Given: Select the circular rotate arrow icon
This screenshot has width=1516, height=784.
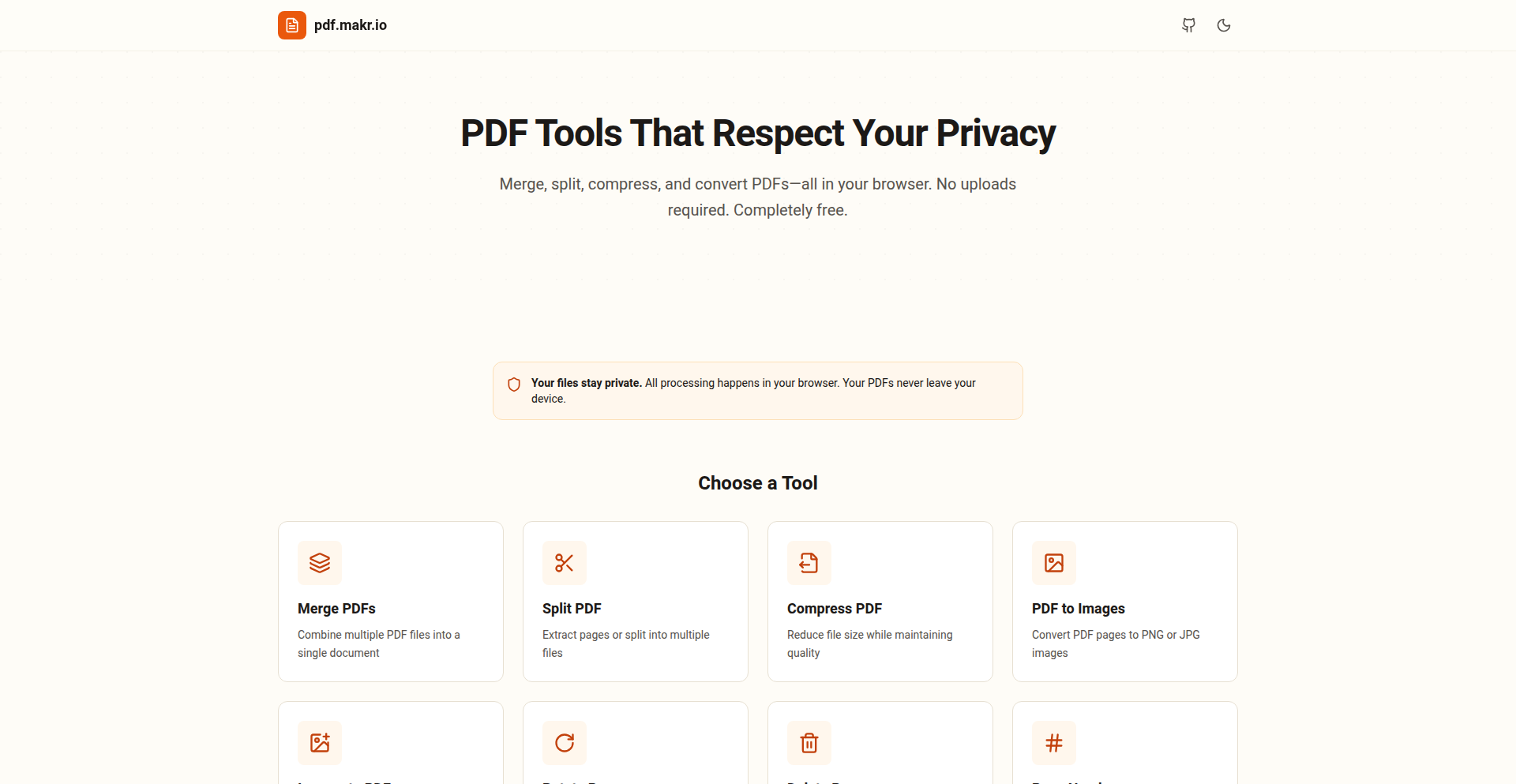Looking at the screenshot, I should pos(565,743).
